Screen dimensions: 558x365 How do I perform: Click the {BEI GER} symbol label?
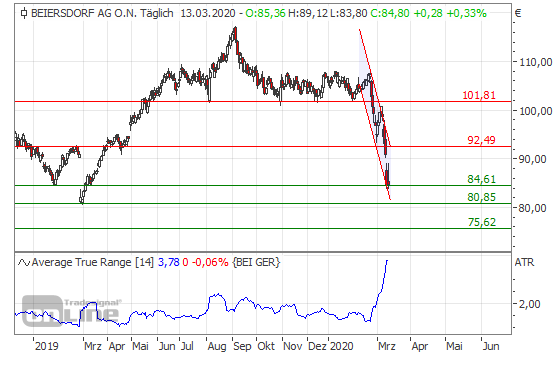[x=256, y=263]
